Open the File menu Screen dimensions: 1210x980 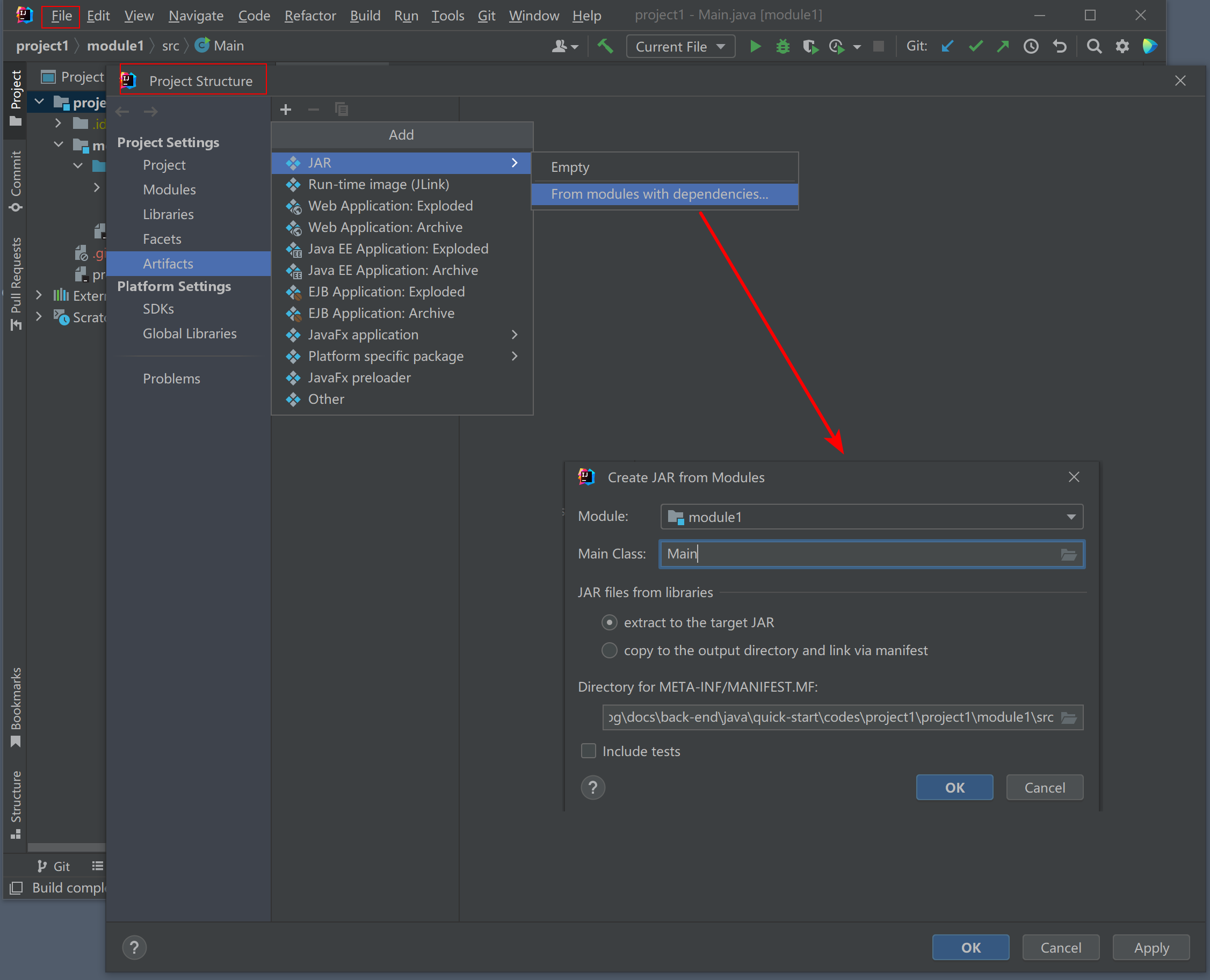point(61,16)
